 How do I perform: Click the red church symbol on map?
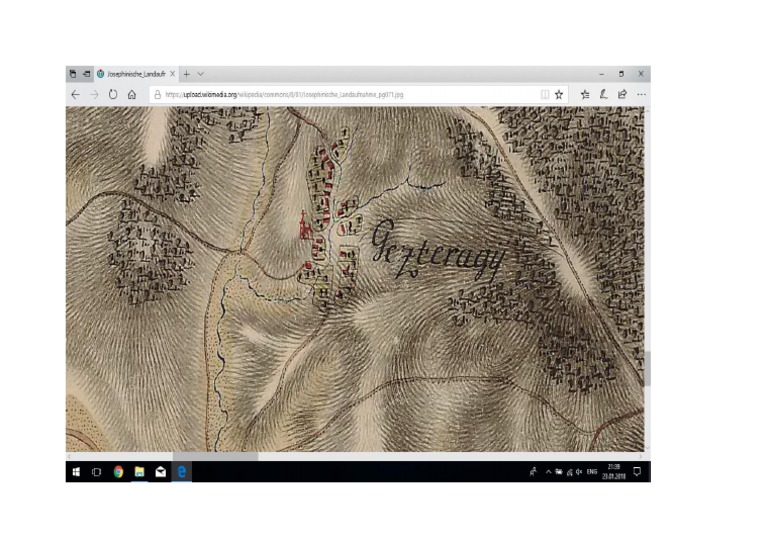click(306, 226)
